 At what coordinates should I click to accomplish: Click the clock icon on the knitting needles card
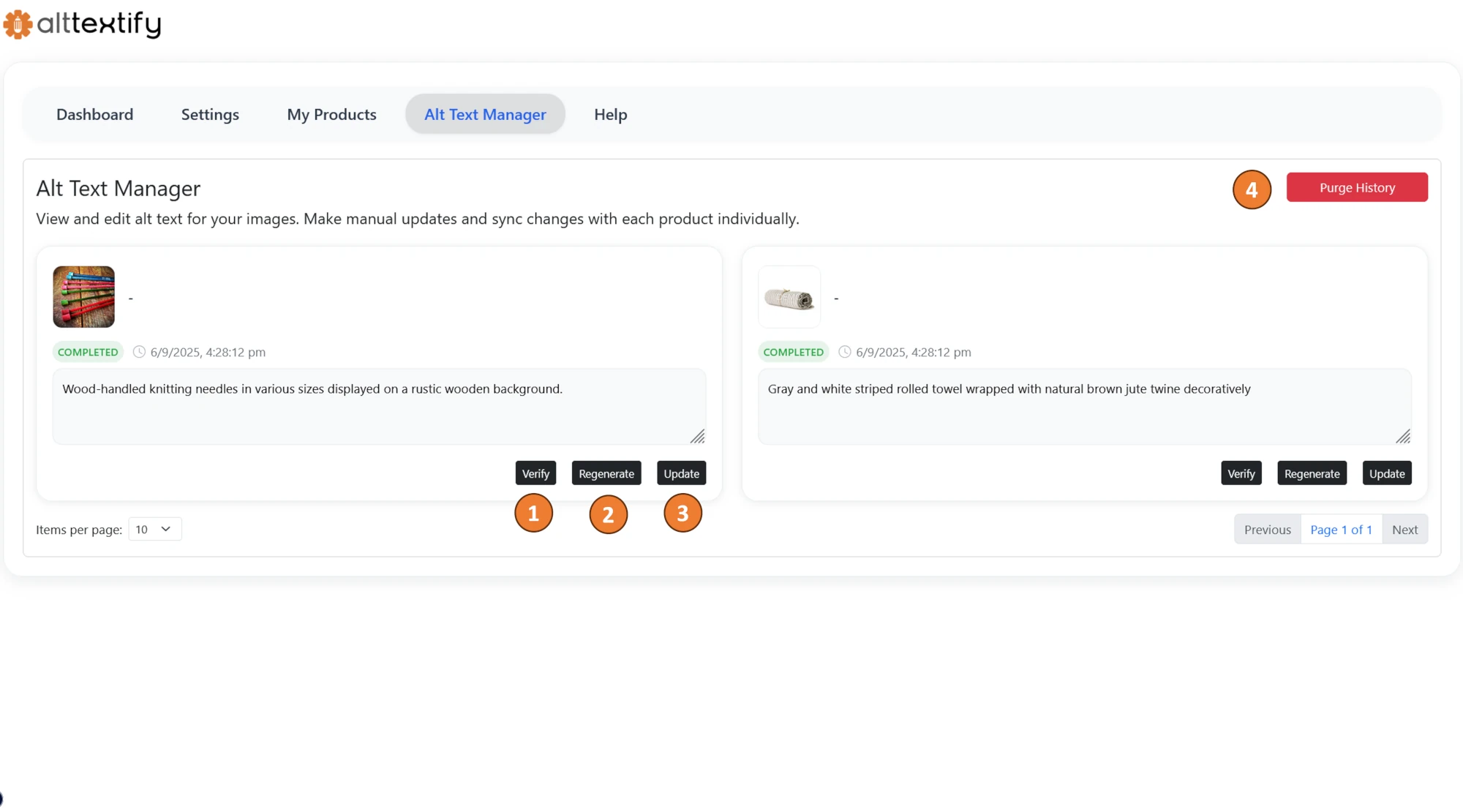pyautogui.click(x=139, y=352)
